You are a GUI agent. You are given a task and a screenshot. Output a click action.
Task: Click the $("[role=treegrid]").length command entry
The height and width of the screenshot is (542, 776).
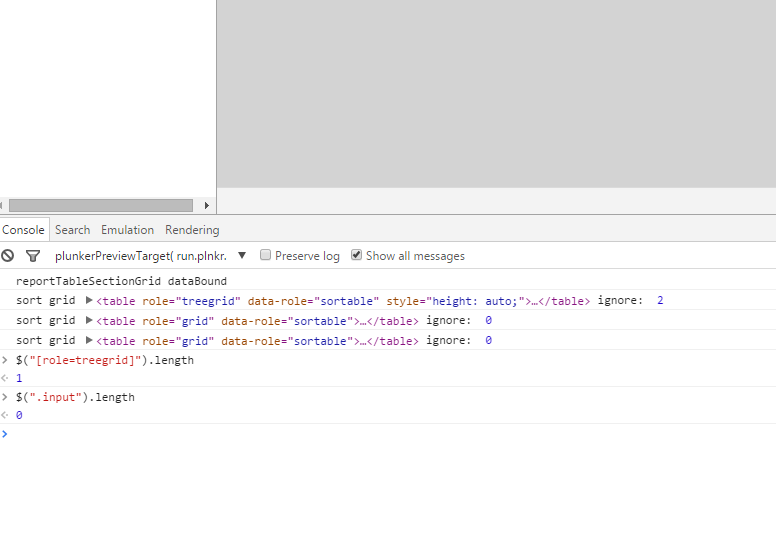104,360
